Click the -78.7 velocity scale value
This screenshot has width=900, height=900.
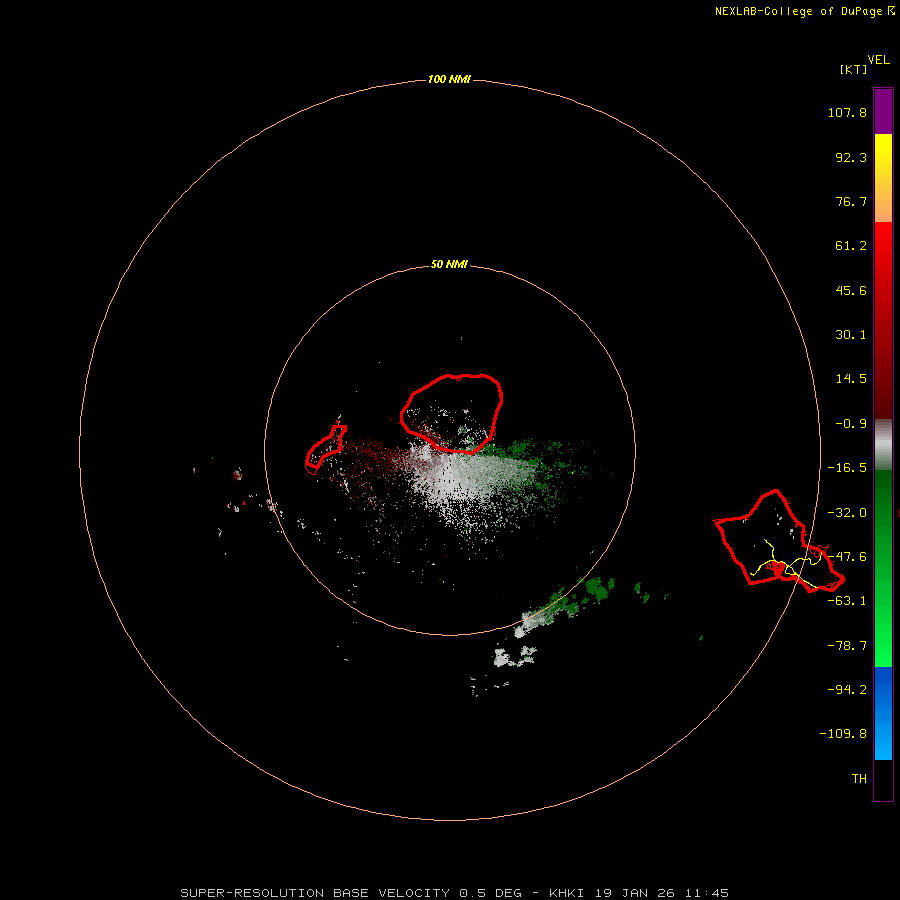[x=847, y=646]
